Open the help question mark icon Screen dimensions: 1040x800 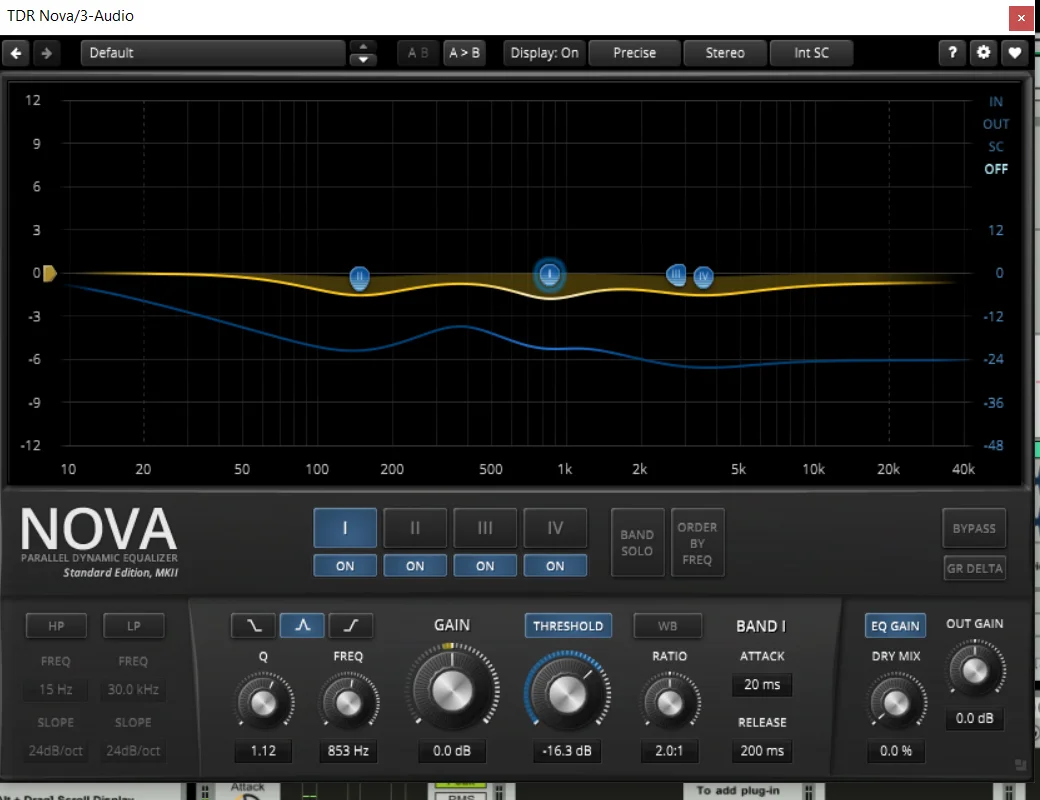953,53
